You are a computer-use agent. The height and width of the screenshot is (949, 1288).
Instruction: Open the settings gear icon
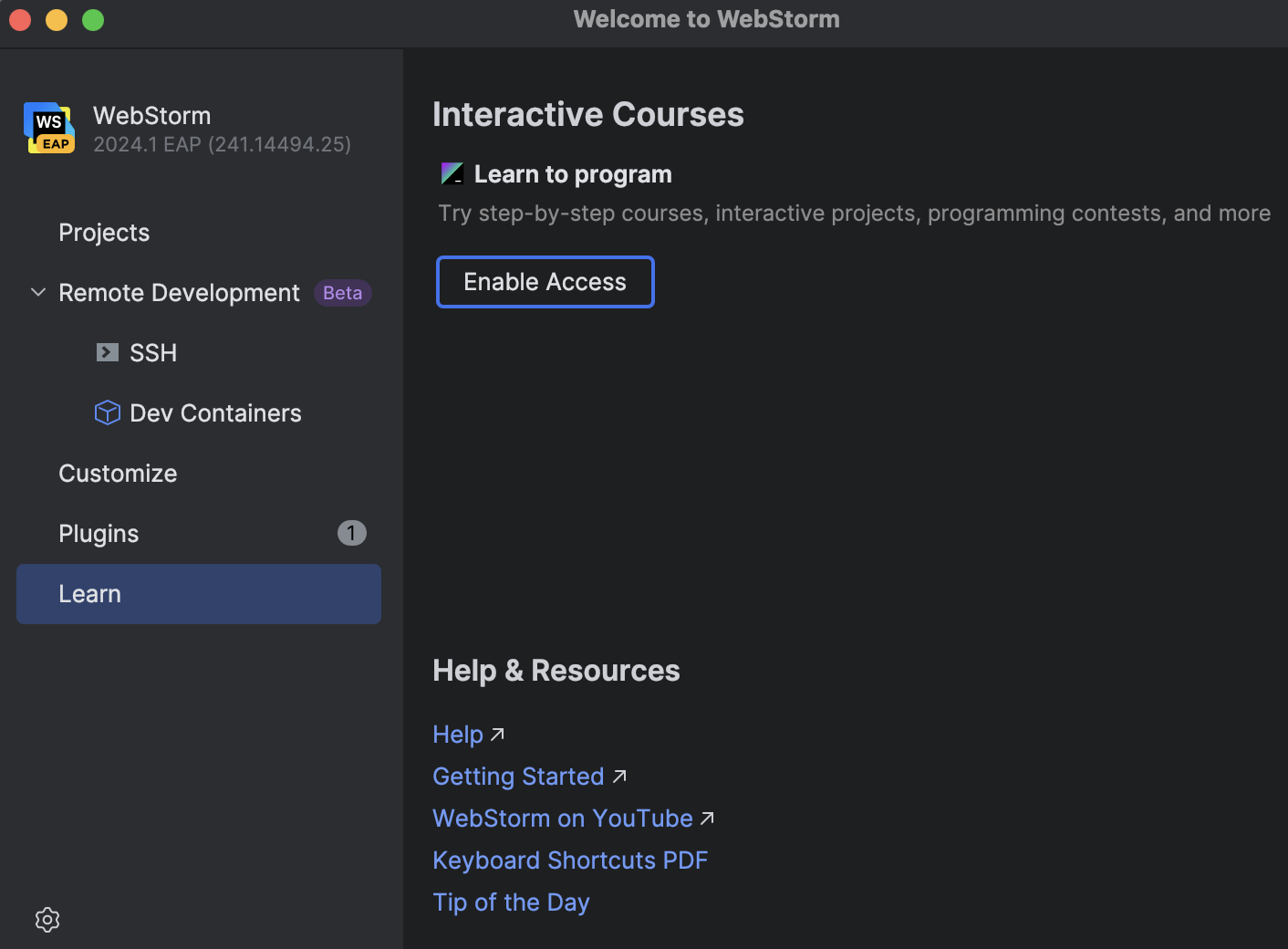[47, 920]
